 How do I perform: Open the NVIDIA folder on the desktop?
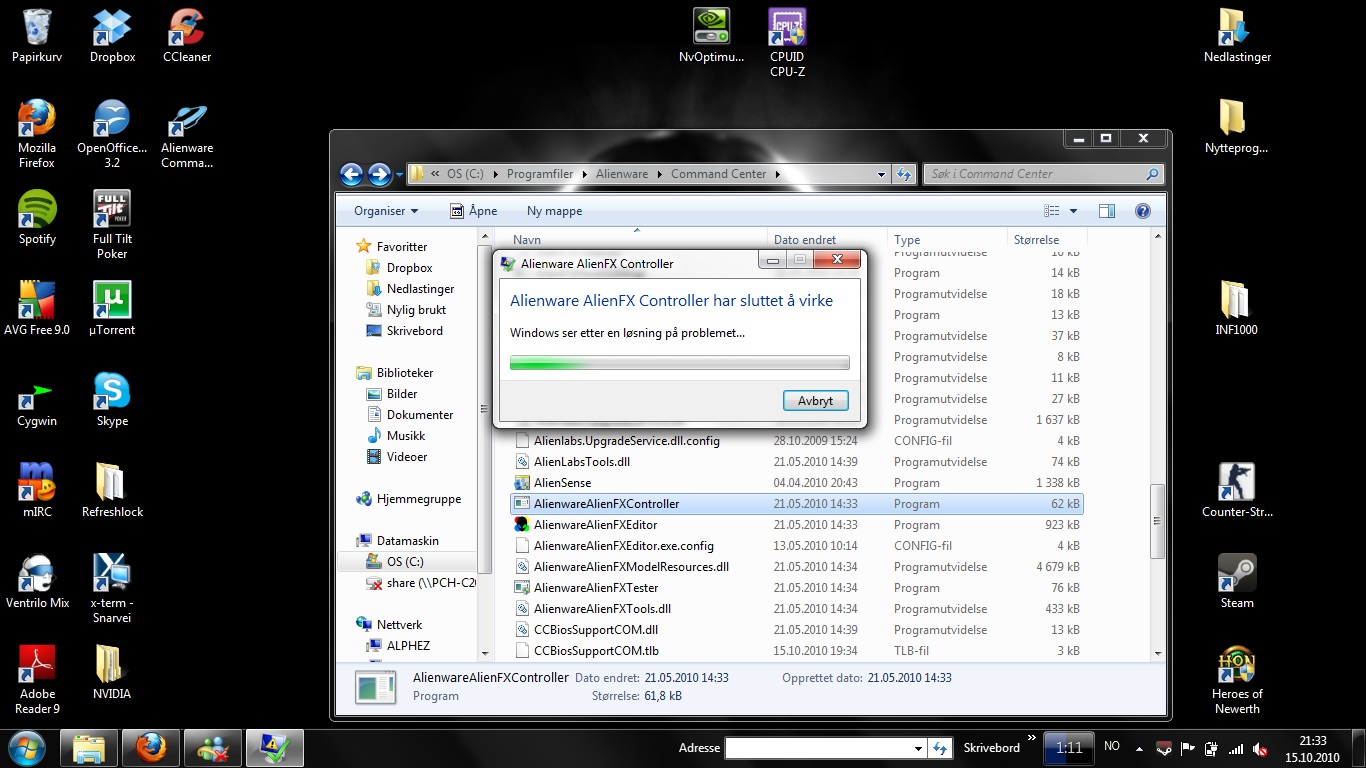[x=112, y=672]
